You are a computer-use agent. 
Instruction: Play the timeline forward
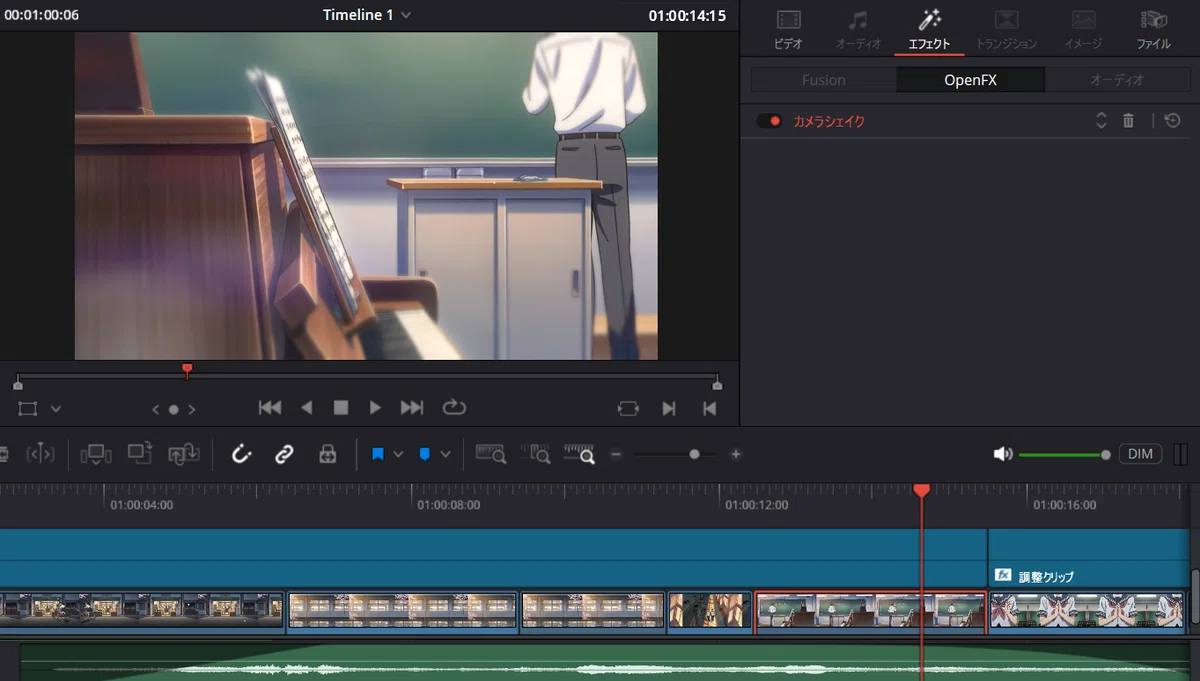click(375, 408)
